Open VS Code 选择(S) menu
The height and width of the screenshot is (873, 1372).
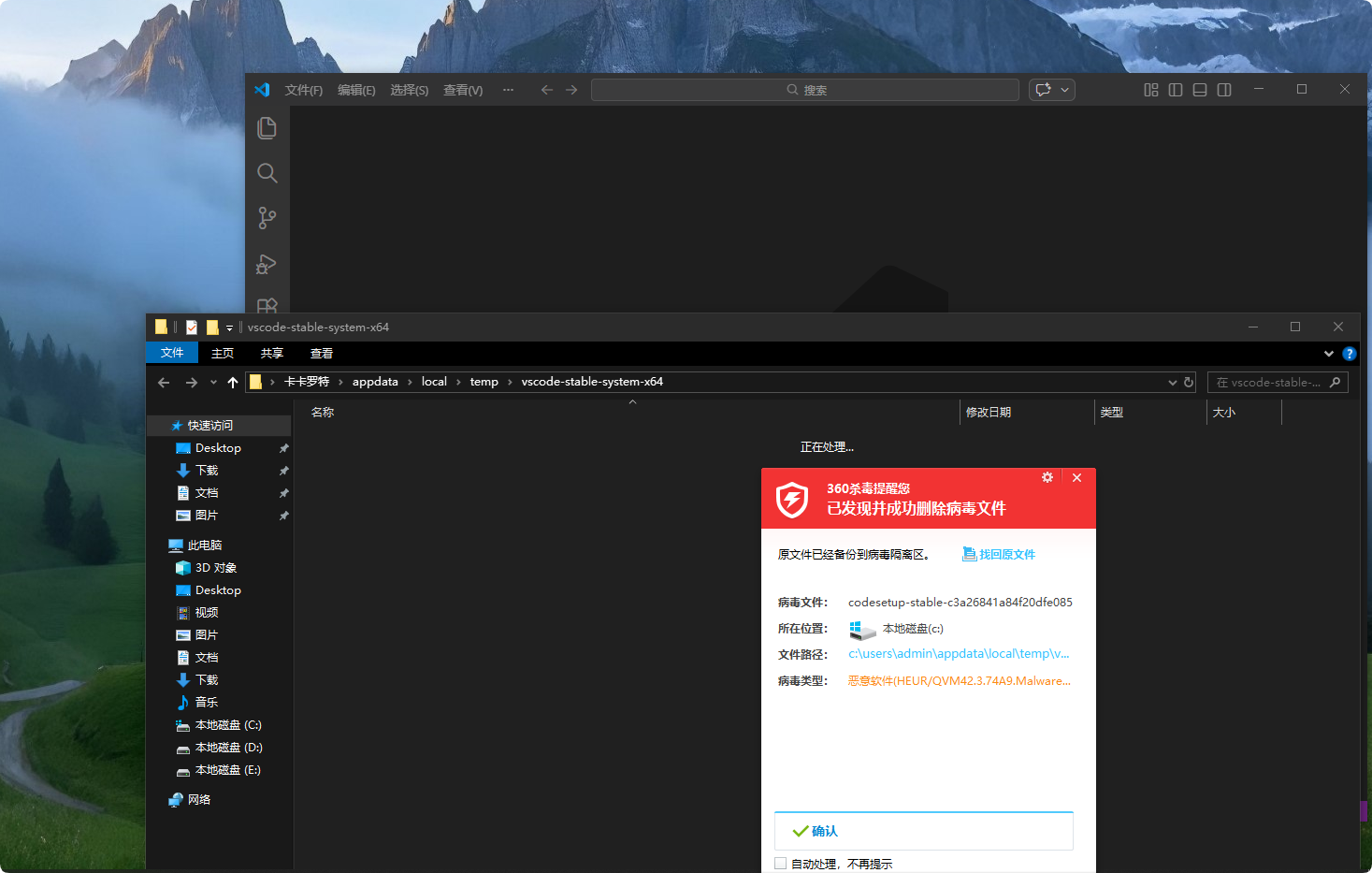click(x=409, y=90)
